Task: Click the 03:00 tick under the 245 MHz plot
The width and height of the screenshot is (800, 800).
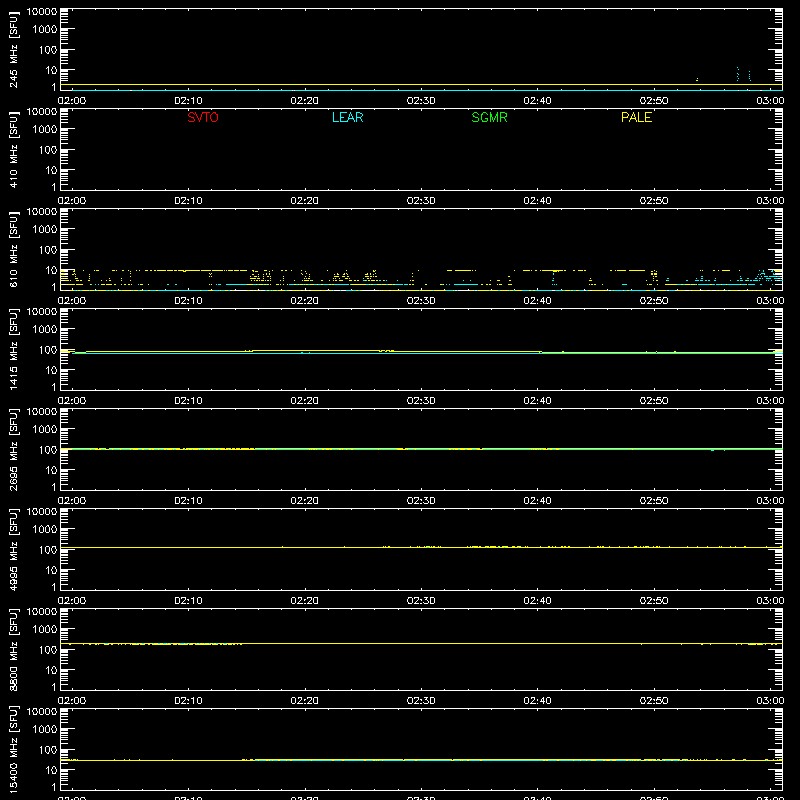Action: pos(770,101)
